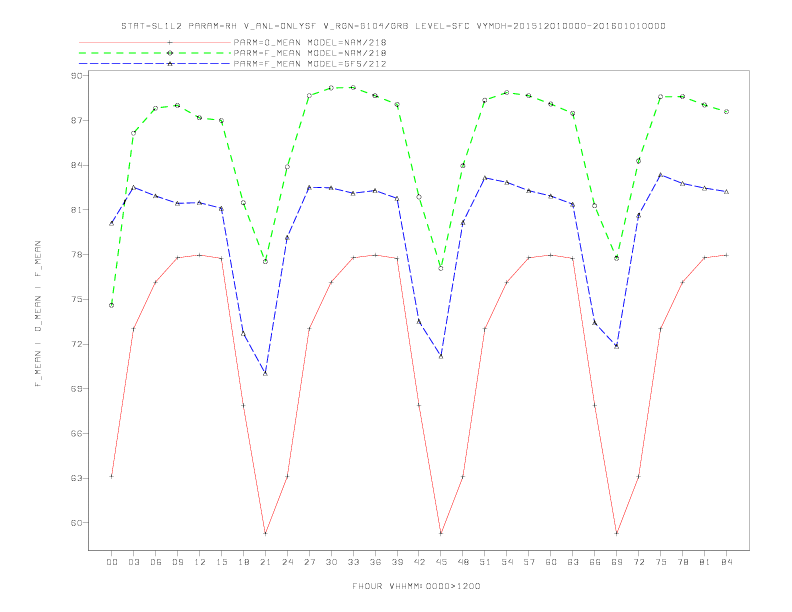Click x-axis forecast hour label 78
This screenshot has width=792, height=612.
pyautogui.click(x=683, y=562)
